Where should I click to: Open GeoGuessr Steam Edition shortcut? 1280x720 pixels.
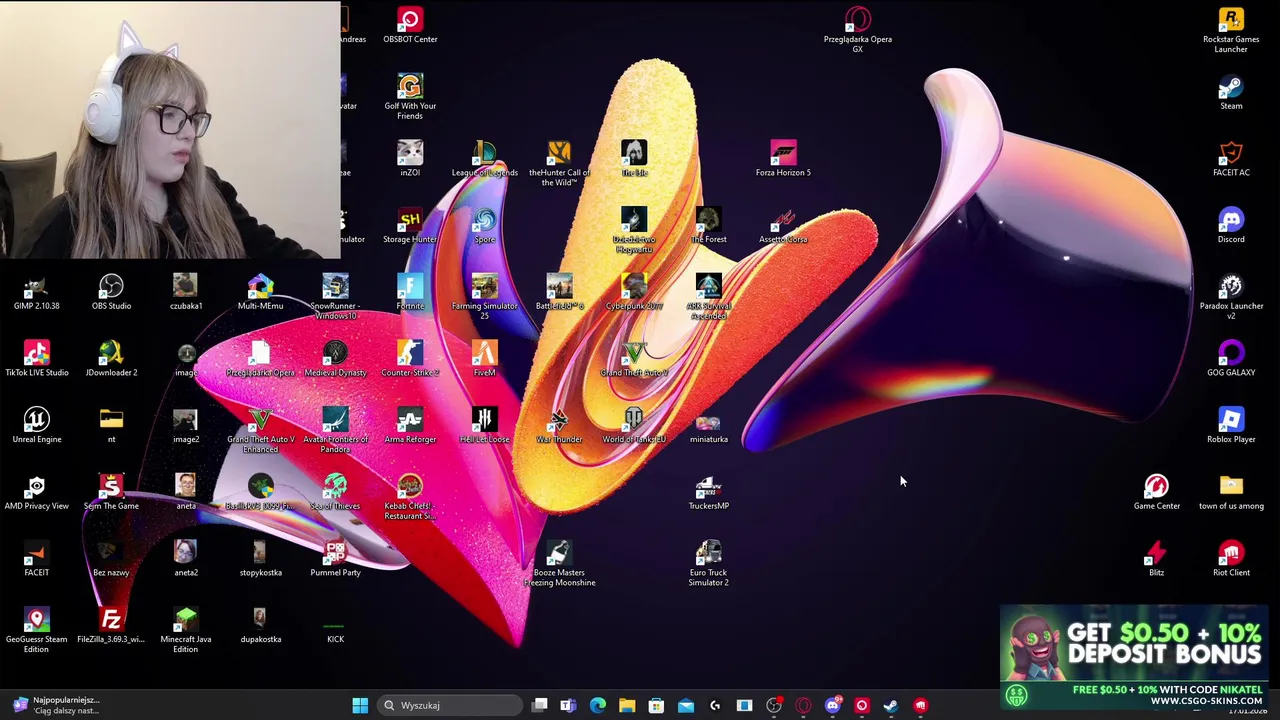(37, 631)
